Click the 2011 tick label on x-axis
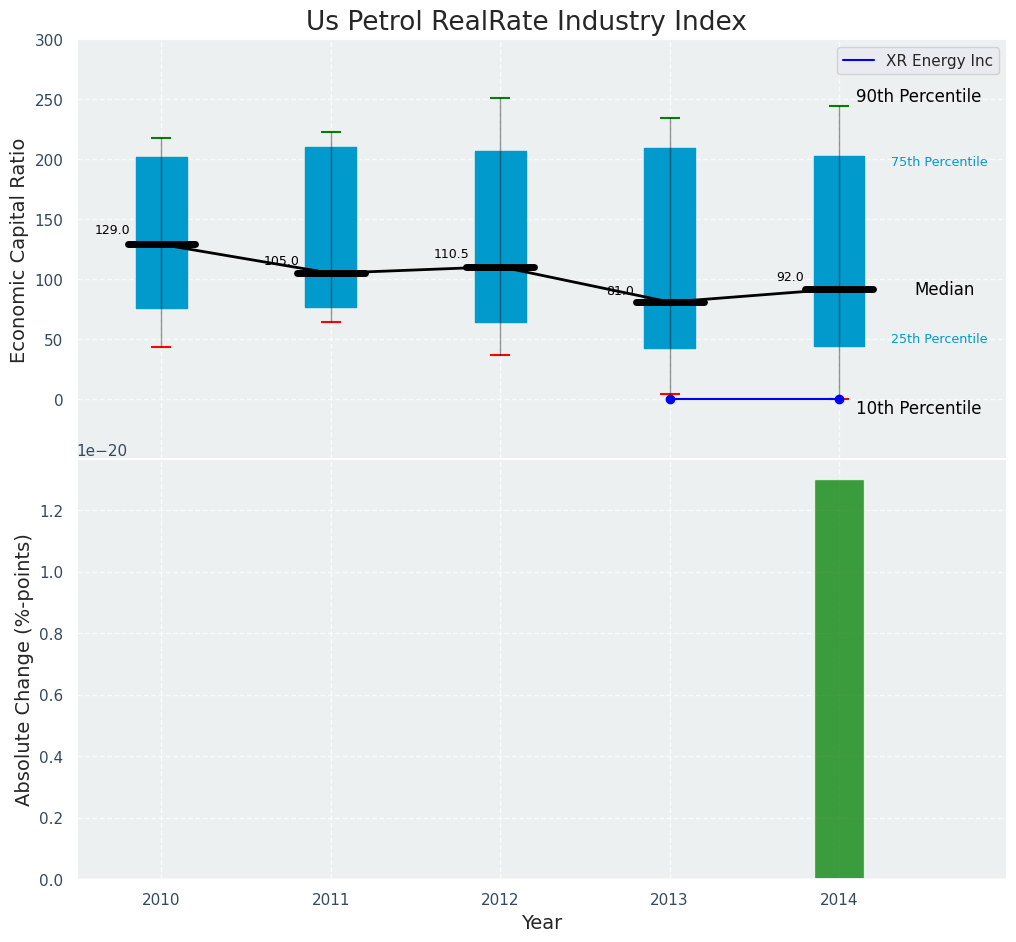 (x=331, y=900)
